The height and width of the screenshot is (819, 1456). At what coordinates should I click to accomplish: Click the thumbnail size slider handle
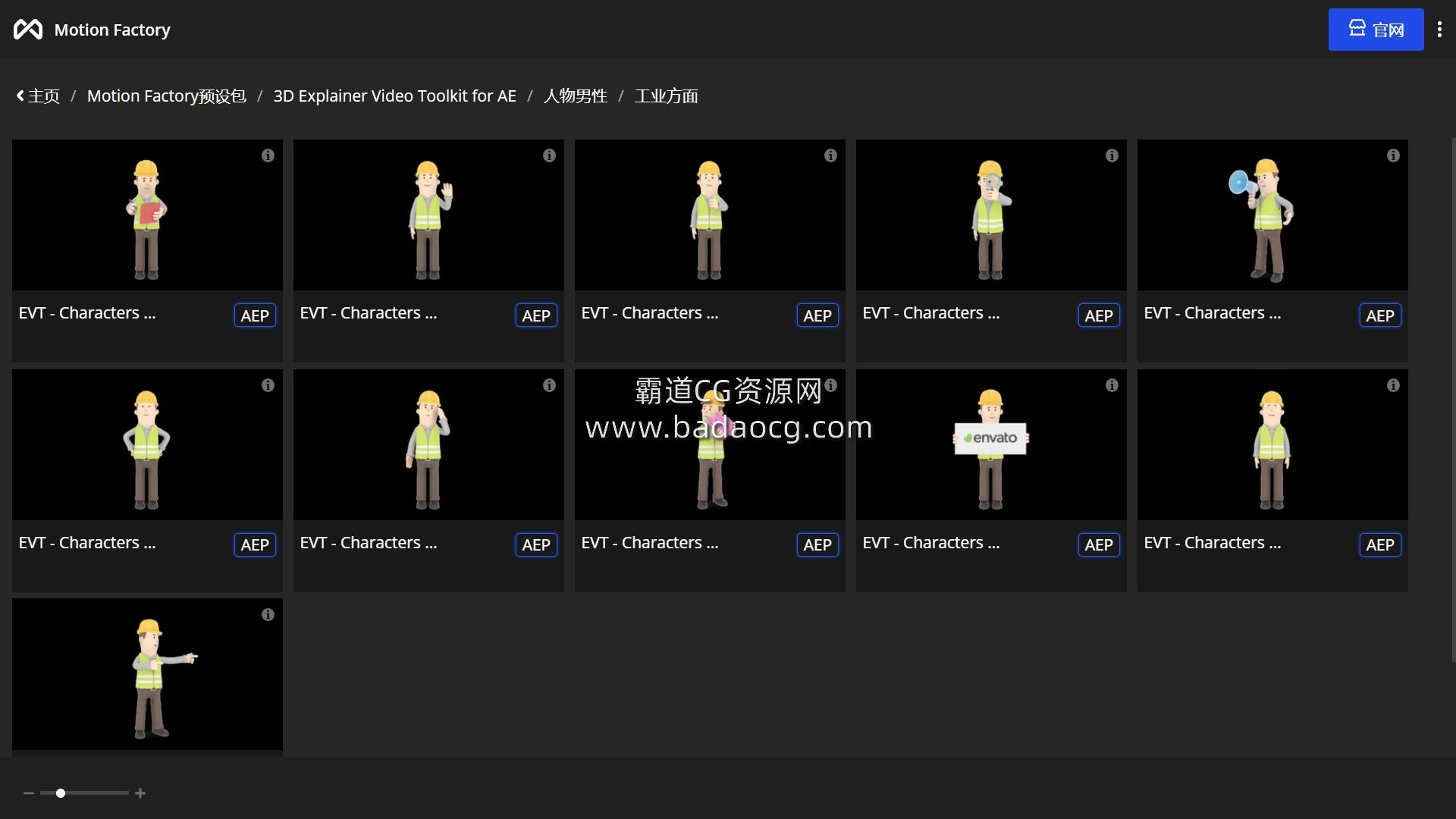[61, 793]
